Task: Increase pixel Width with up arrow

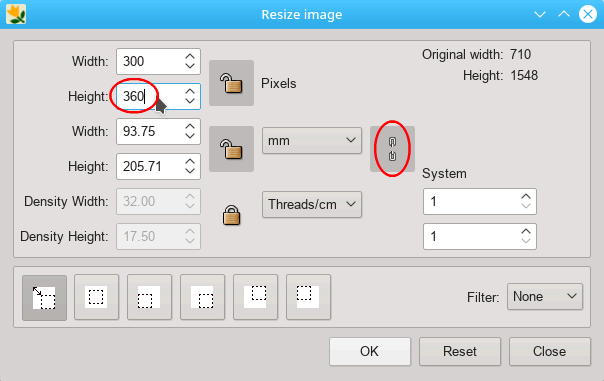Action: click(190, 57)
